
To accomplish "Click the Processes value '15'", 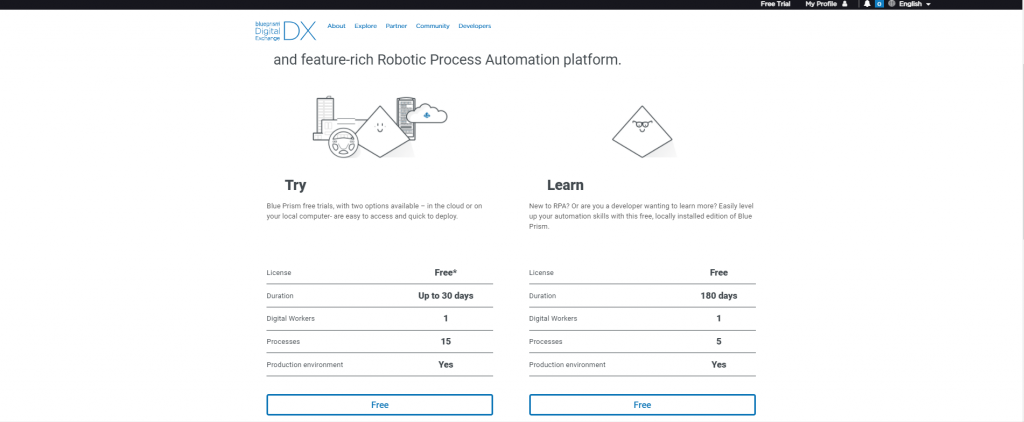I will point(445,342).
